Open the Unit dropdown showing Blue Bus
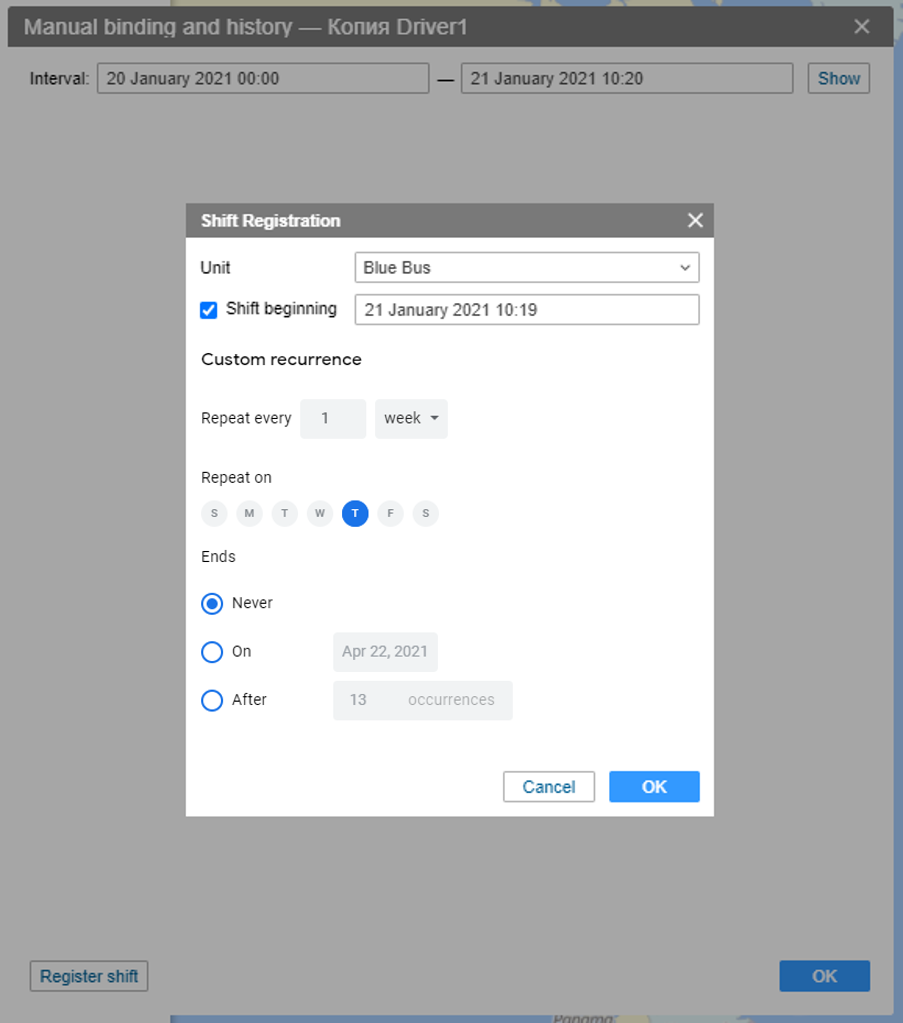This screenshot has height=1023, width=903. click(x=526, y=268)
